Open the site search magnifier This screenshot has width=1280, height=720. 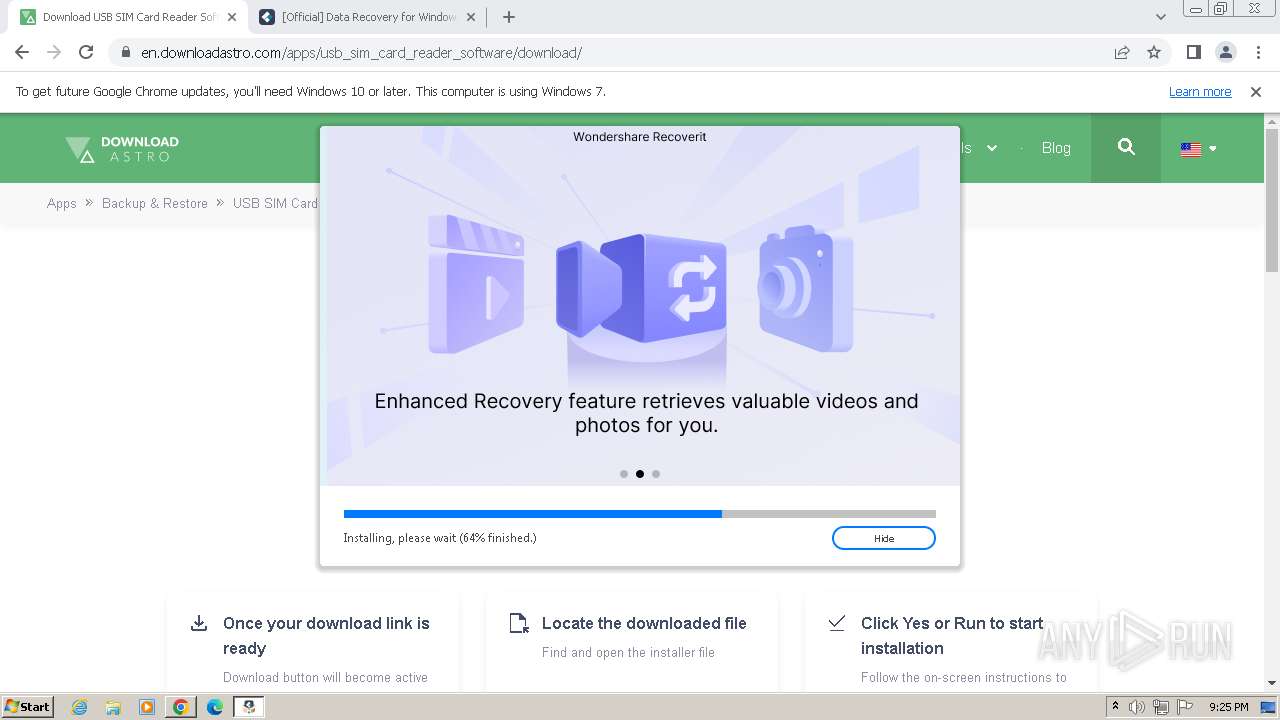[x=1126, y=147]
